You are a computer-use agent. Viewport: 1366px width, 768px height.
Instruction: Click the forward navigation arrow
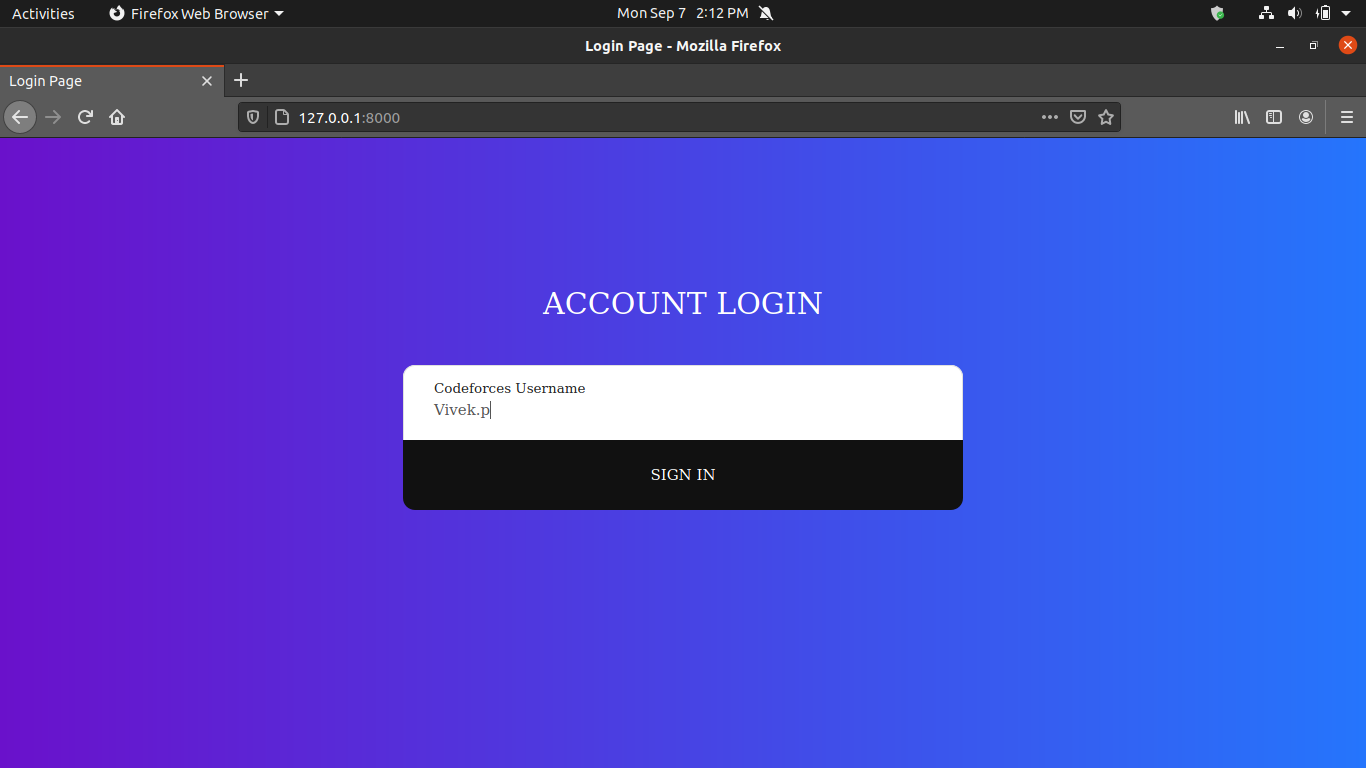pos(53,117)
